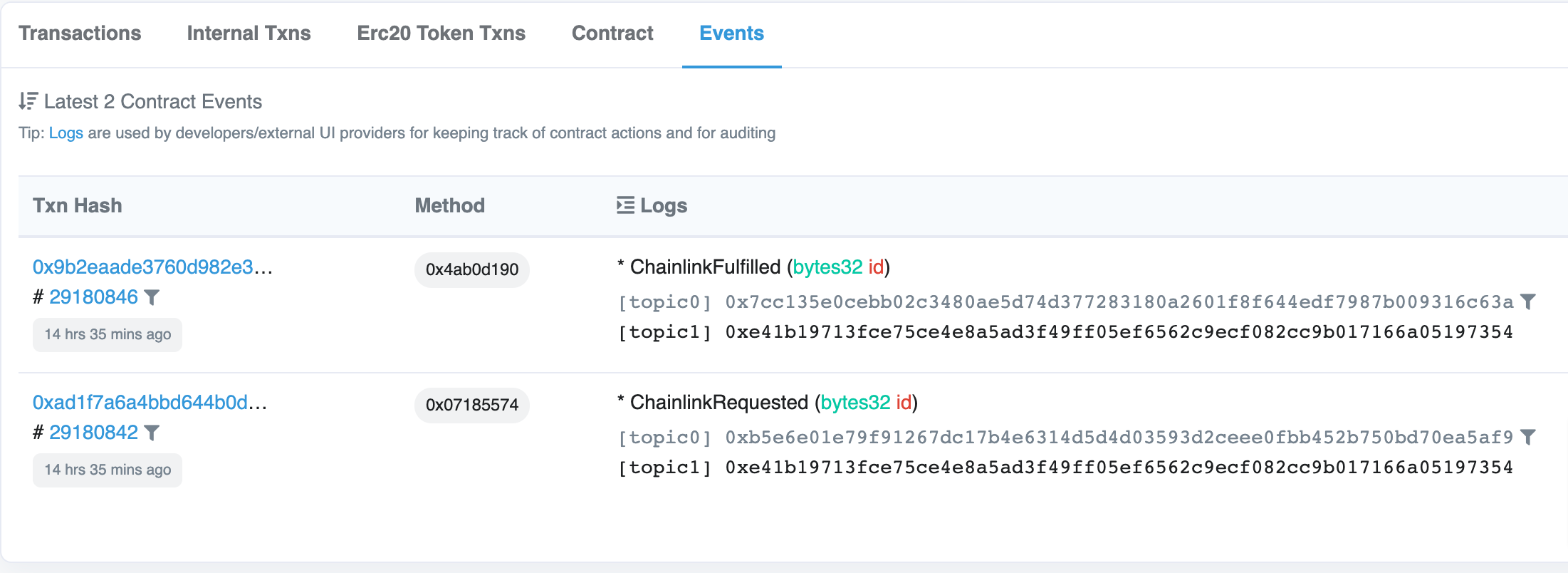
Task: Select the Events tab
Action: (x=731, y=33)
